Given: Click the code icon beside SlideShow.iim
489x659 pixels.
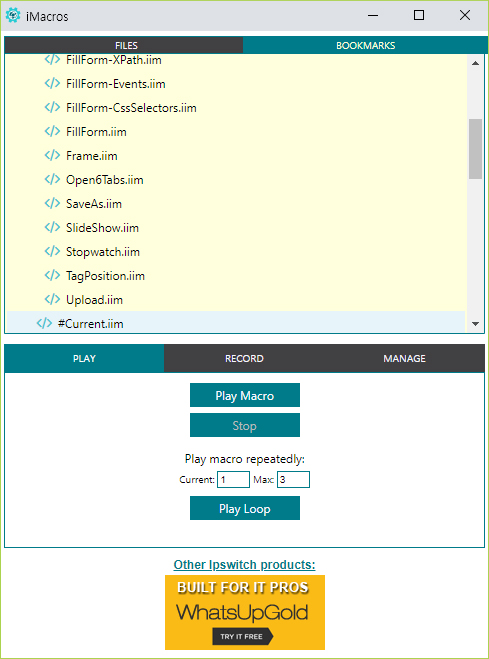Looking at the screenshot, I should pos(52,227).
